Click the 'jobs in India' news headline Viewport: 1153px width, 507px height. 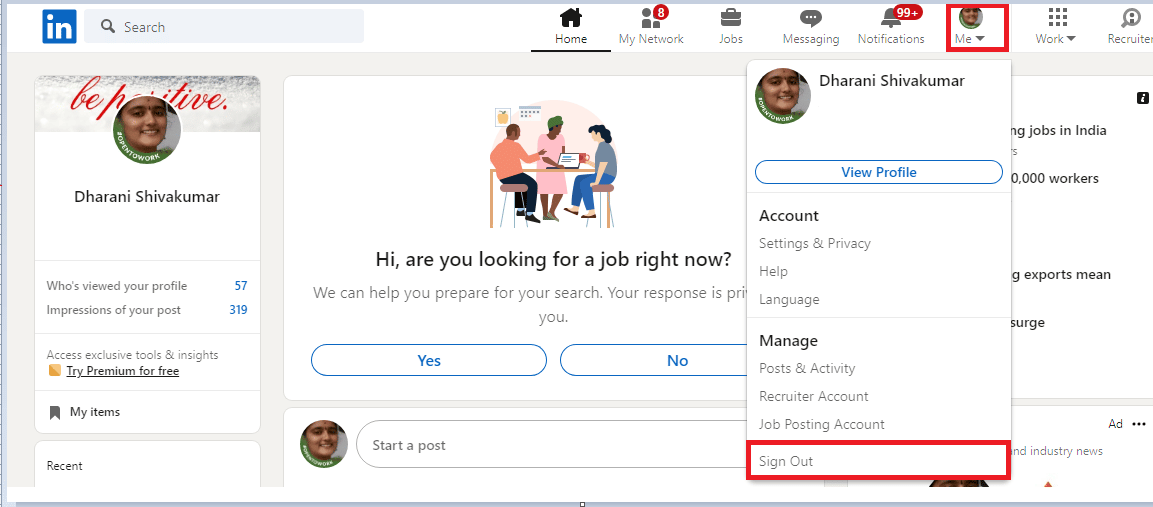(x=1060, y=131)
